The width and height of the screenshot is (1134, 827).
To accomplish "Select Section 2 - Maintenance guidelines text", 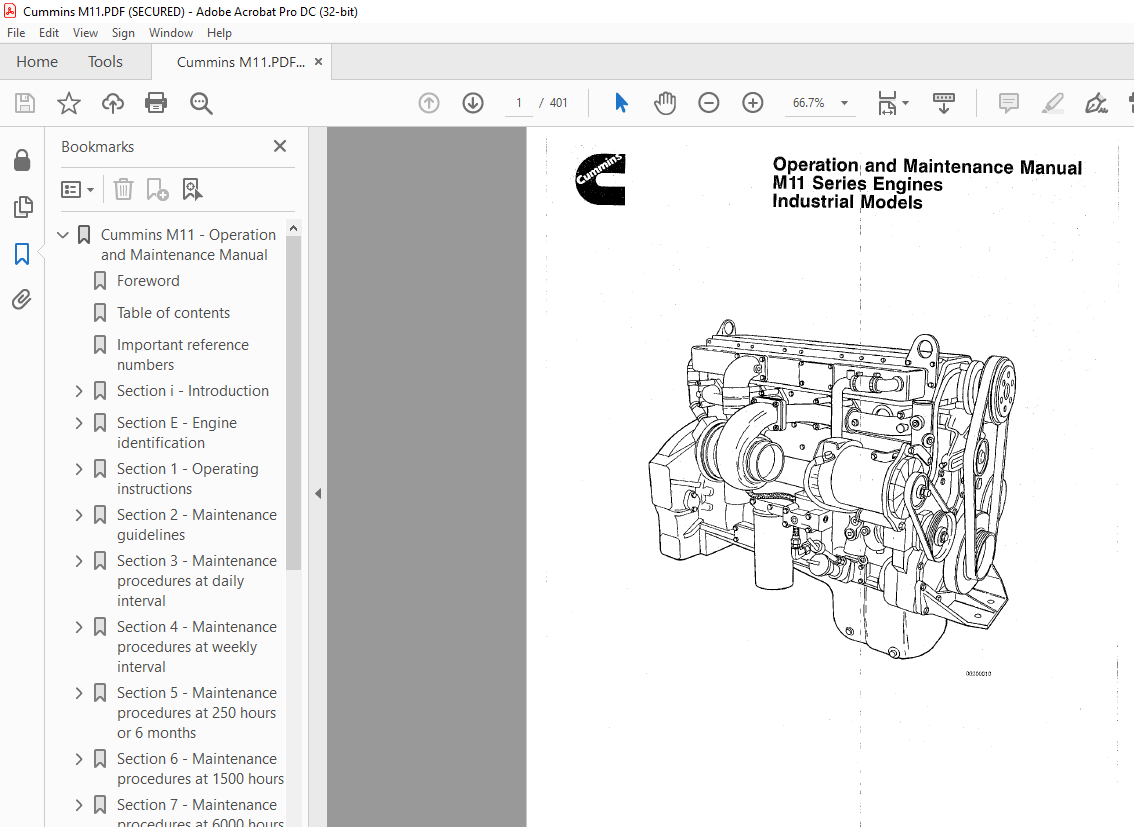I will [197, 525].
